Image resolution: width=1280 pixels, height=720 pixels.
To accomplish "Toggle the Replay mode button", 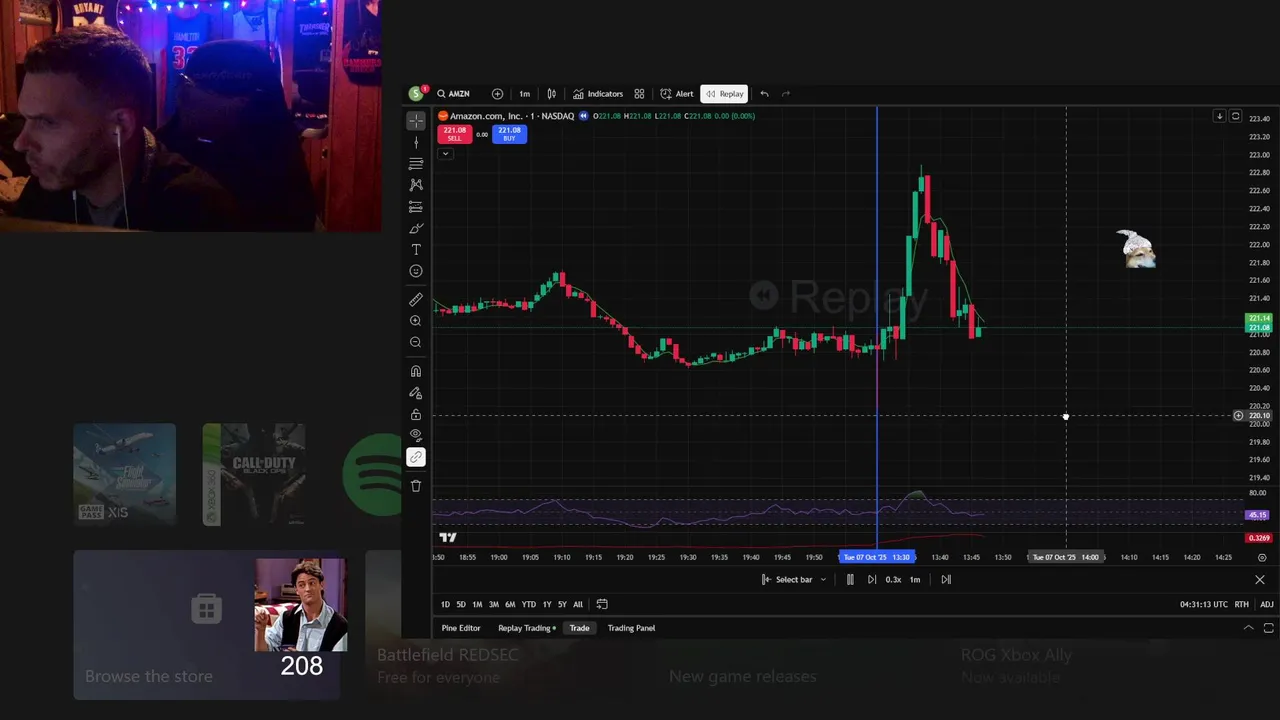I will click(725, 94).
